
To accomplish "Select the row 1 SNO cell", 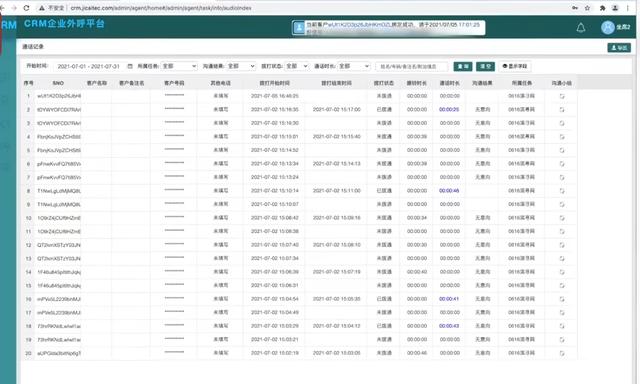I will coord(59,96).
